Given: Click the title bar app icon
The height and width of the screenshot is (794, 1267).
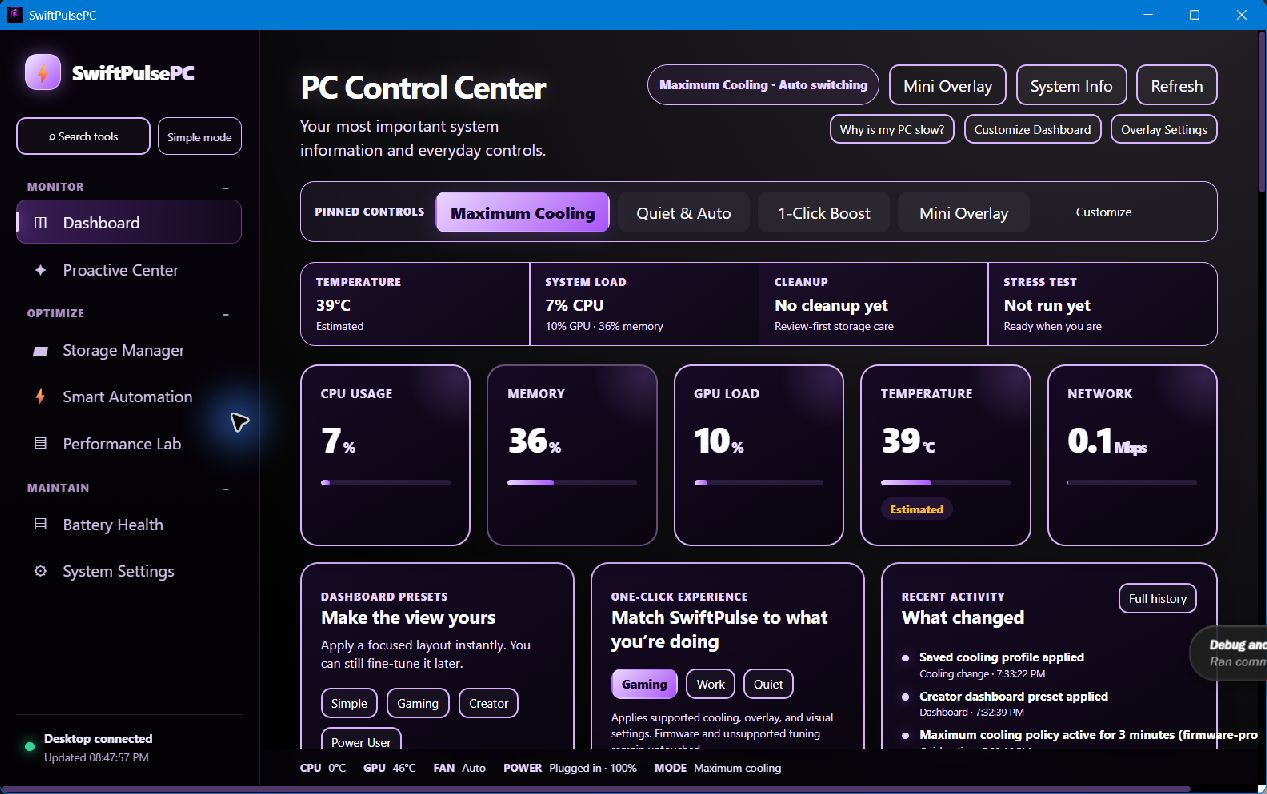Looking at the screenshot, I should [14, 15].
